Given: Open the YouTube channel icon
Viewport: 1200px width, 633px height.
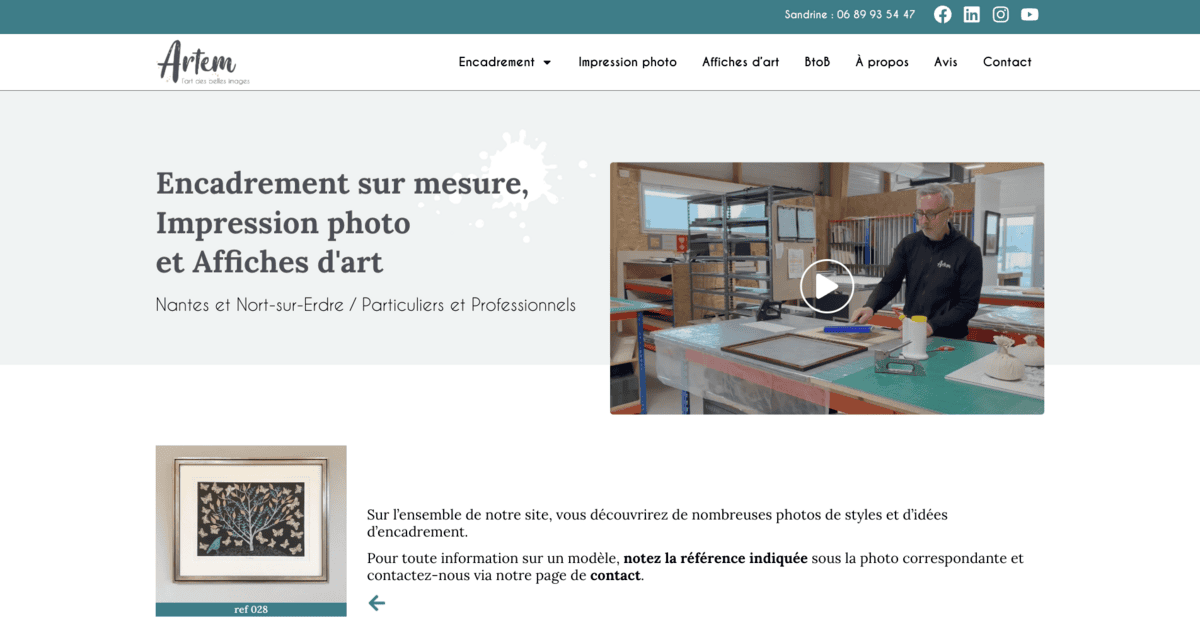Looking at the screenshot, I should point(1029,14).
